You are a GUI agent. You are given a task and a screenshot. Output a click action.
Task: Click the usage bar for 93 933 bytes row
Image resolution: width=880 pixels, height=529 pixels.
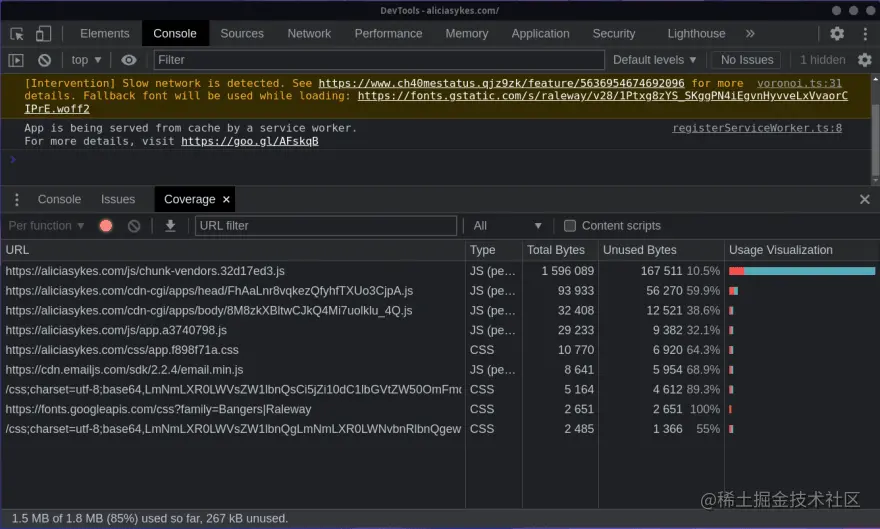[734, 291]
